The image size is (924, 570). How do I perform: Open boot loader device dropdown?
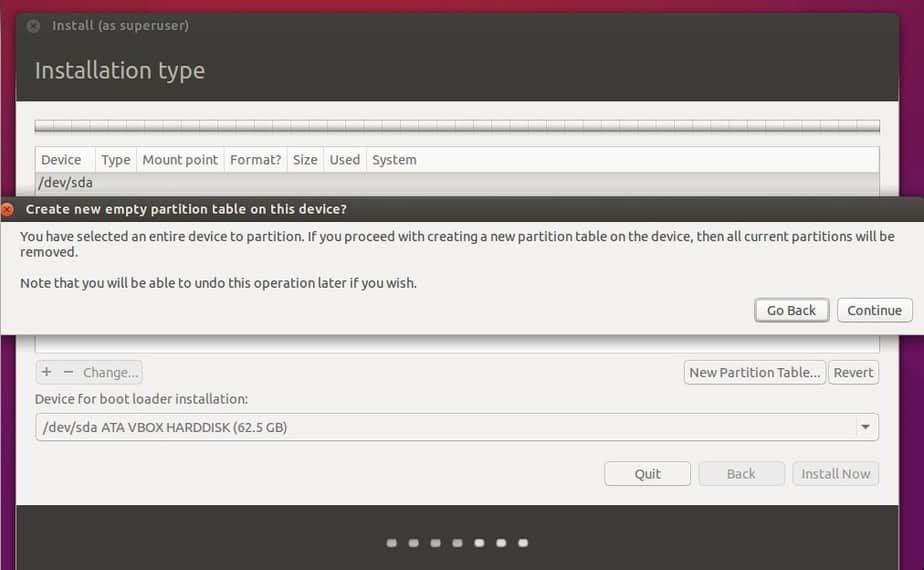pos(457,427)
